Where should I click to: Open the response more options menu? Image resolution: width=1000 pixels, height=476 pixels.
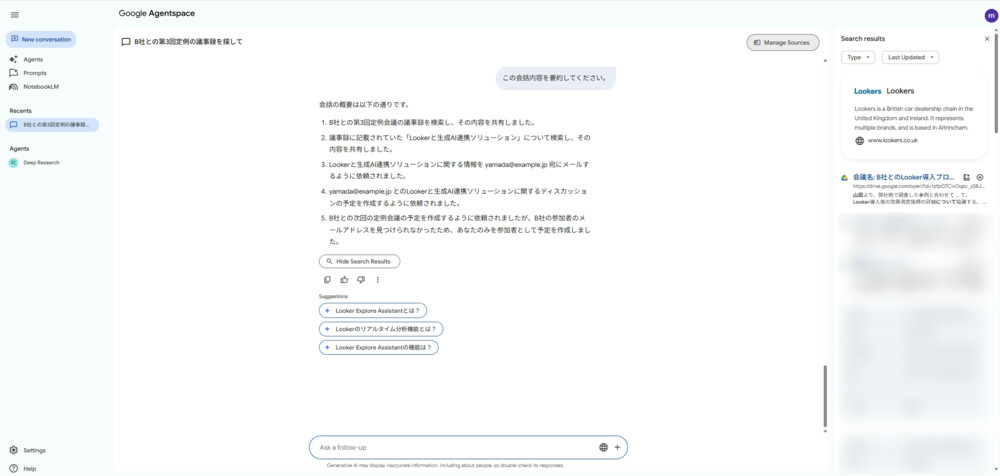pyautogui.click(x=378, y=279)
